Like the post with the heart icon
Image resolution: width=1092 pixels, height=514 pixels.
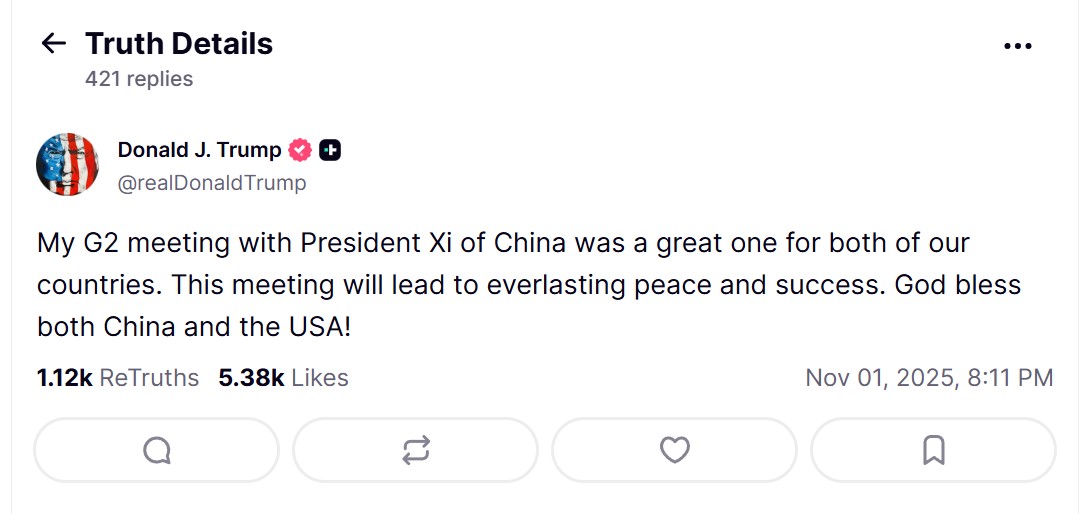(x=675, y=451)
